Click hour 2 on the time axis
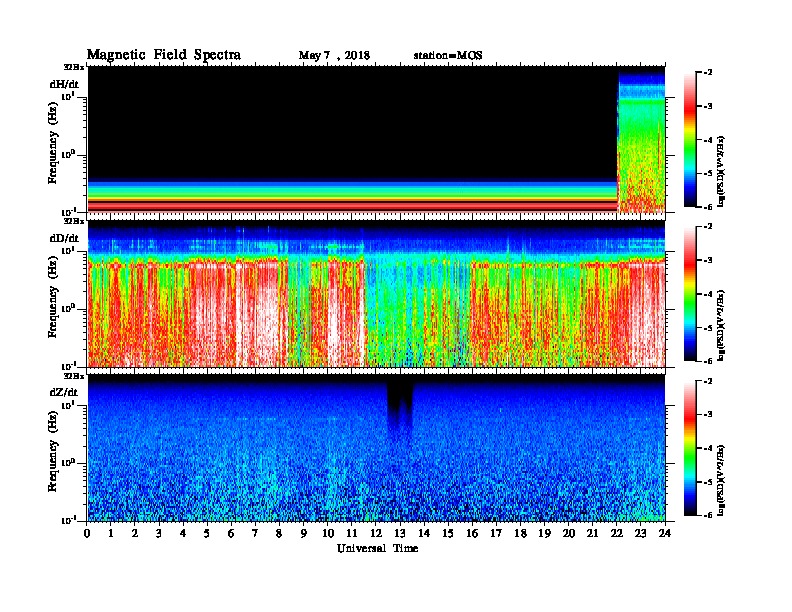792x612 pixels. [135, 533]
